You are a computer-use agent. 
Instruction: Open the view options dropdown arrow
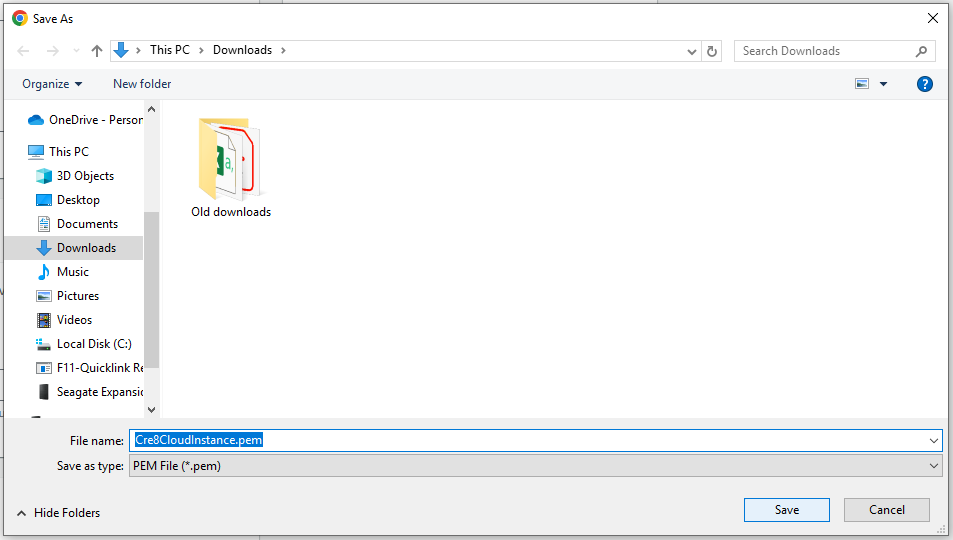(x=884, y=85)
